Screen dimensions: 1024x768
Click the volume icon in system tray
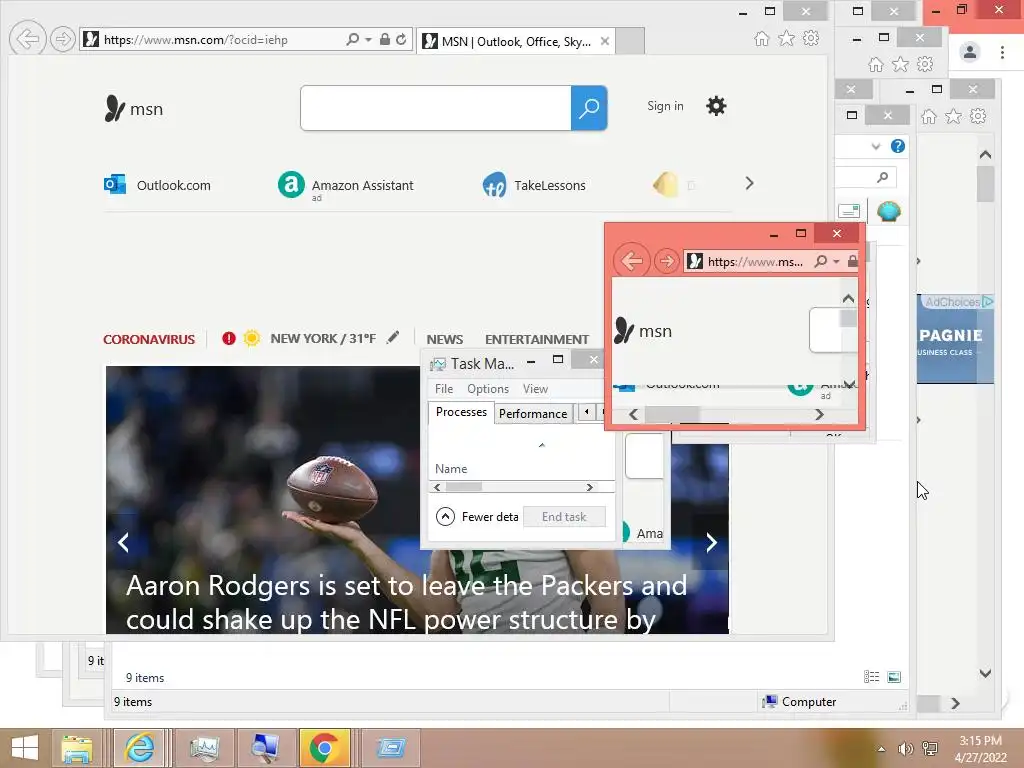click(905, 748)
